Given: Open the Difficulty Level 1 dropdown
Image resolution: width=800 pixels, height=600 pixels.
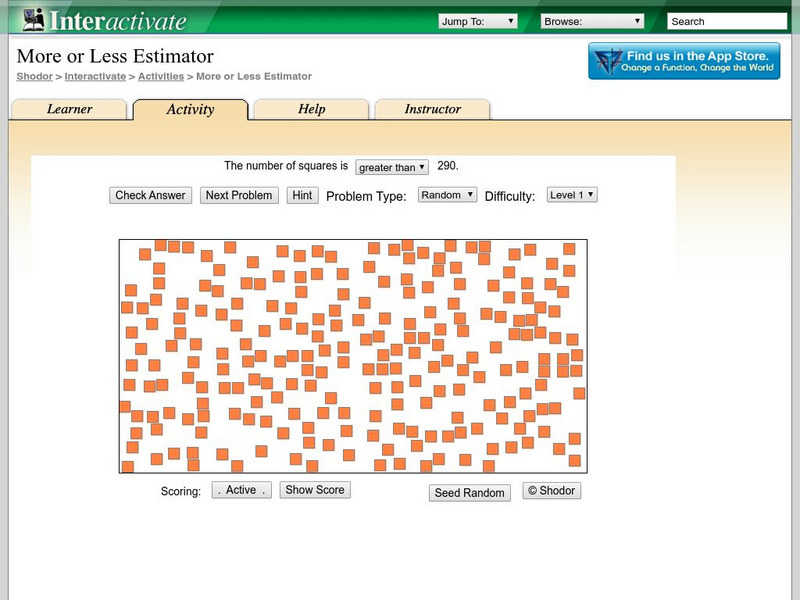Looking at the screenshot, I should click(x=572, y=195).
